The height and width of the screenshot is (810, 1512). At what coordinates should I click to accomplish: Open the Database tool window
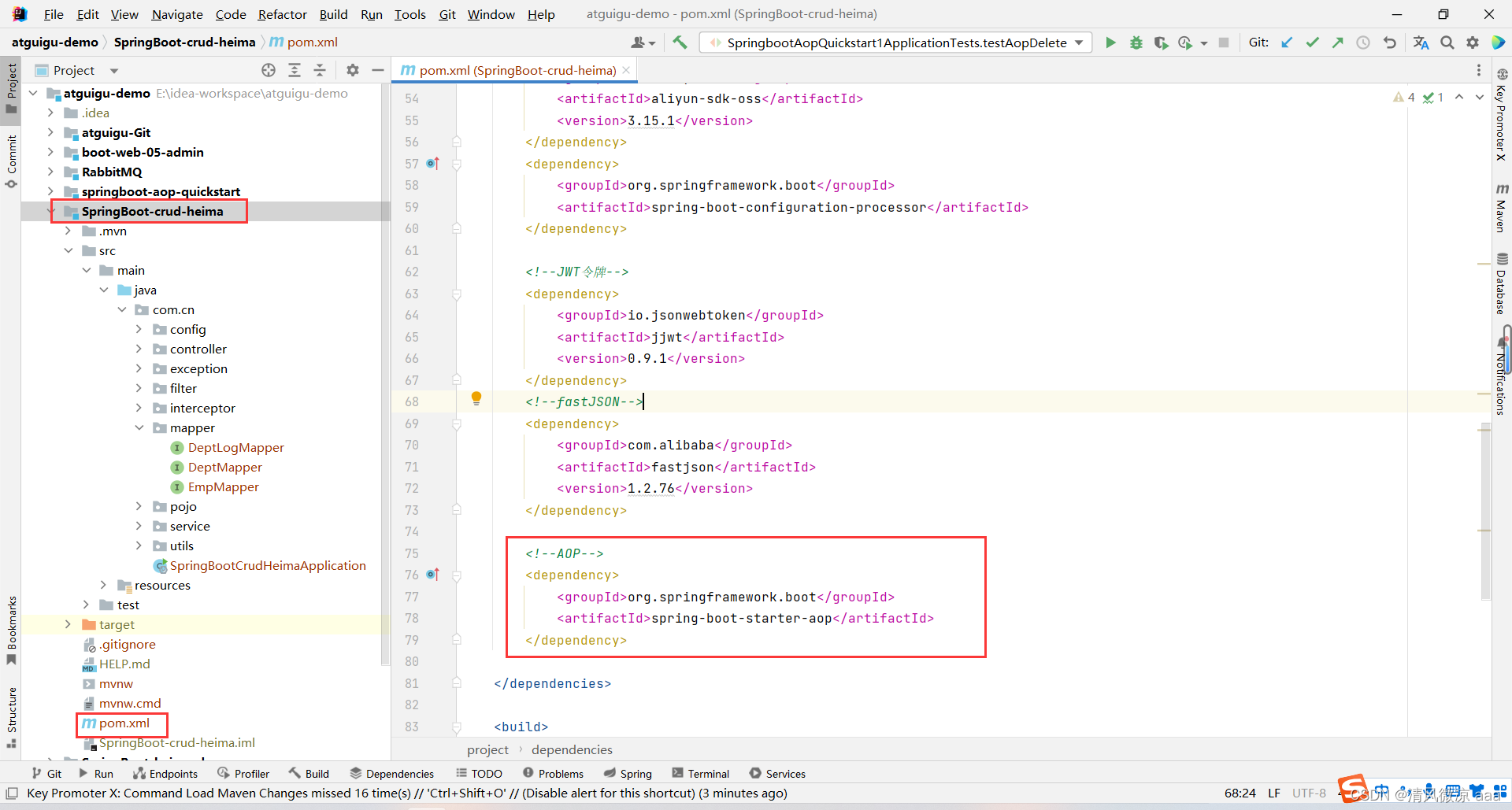click(x=1502, y=283)
